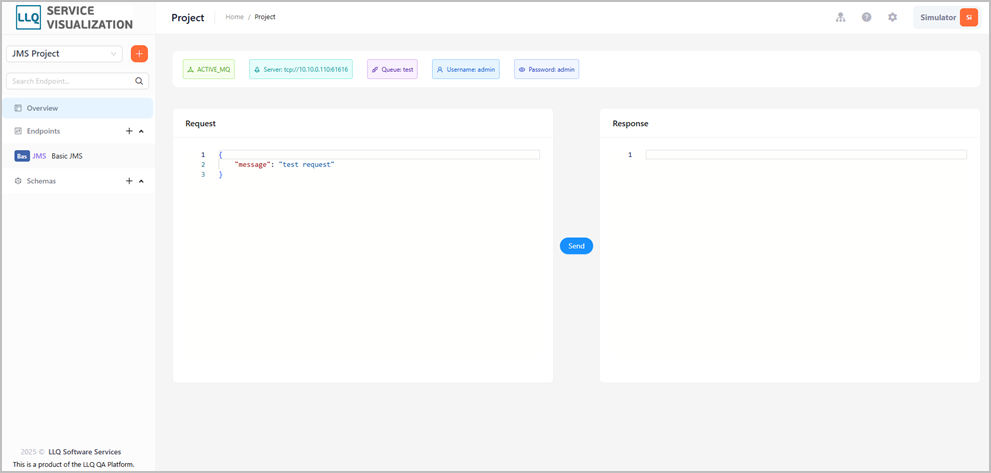Click the Search Endpoint input field
Screen dimensions: 991x473
(x=78, y=81)
